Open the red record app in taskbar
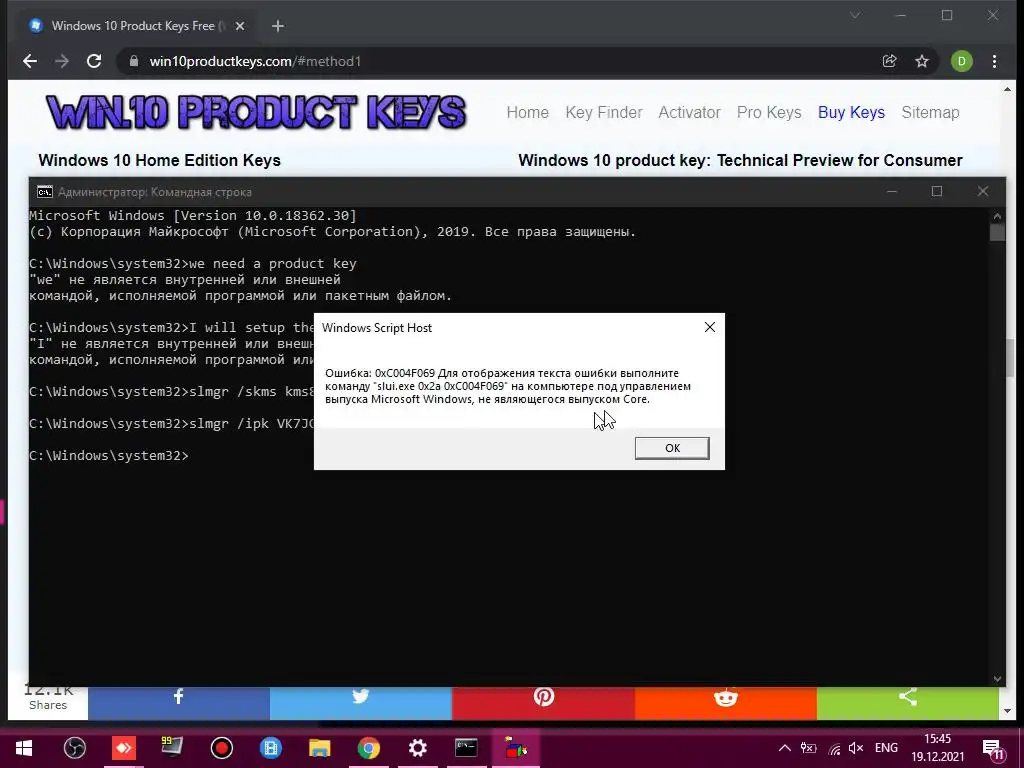1024x768 pixels. [222, 748]
